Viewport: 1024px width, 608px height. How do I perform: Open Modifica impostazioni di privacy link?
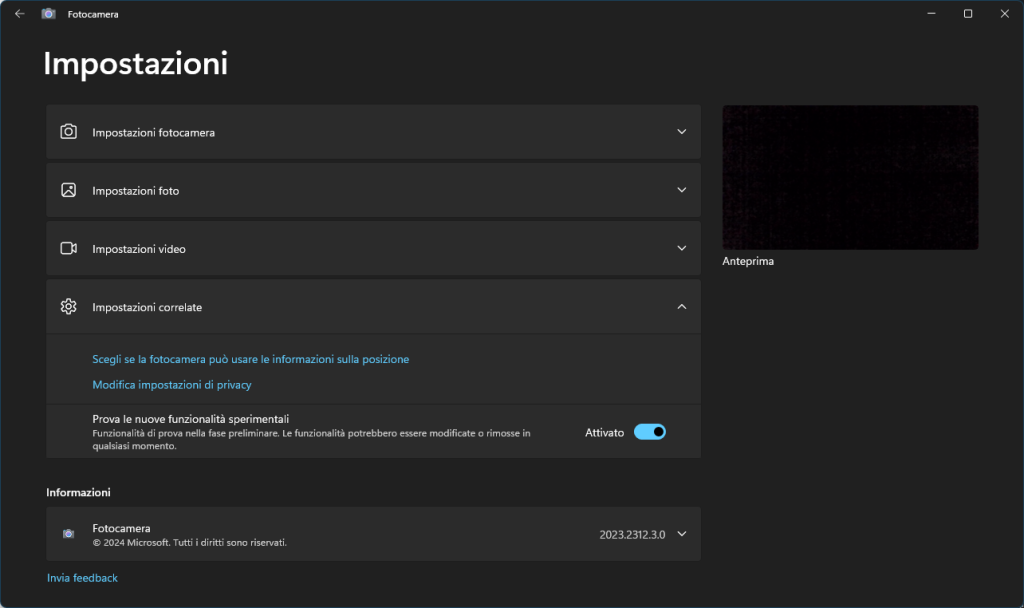pyautogui.click(x=171, y=385)
